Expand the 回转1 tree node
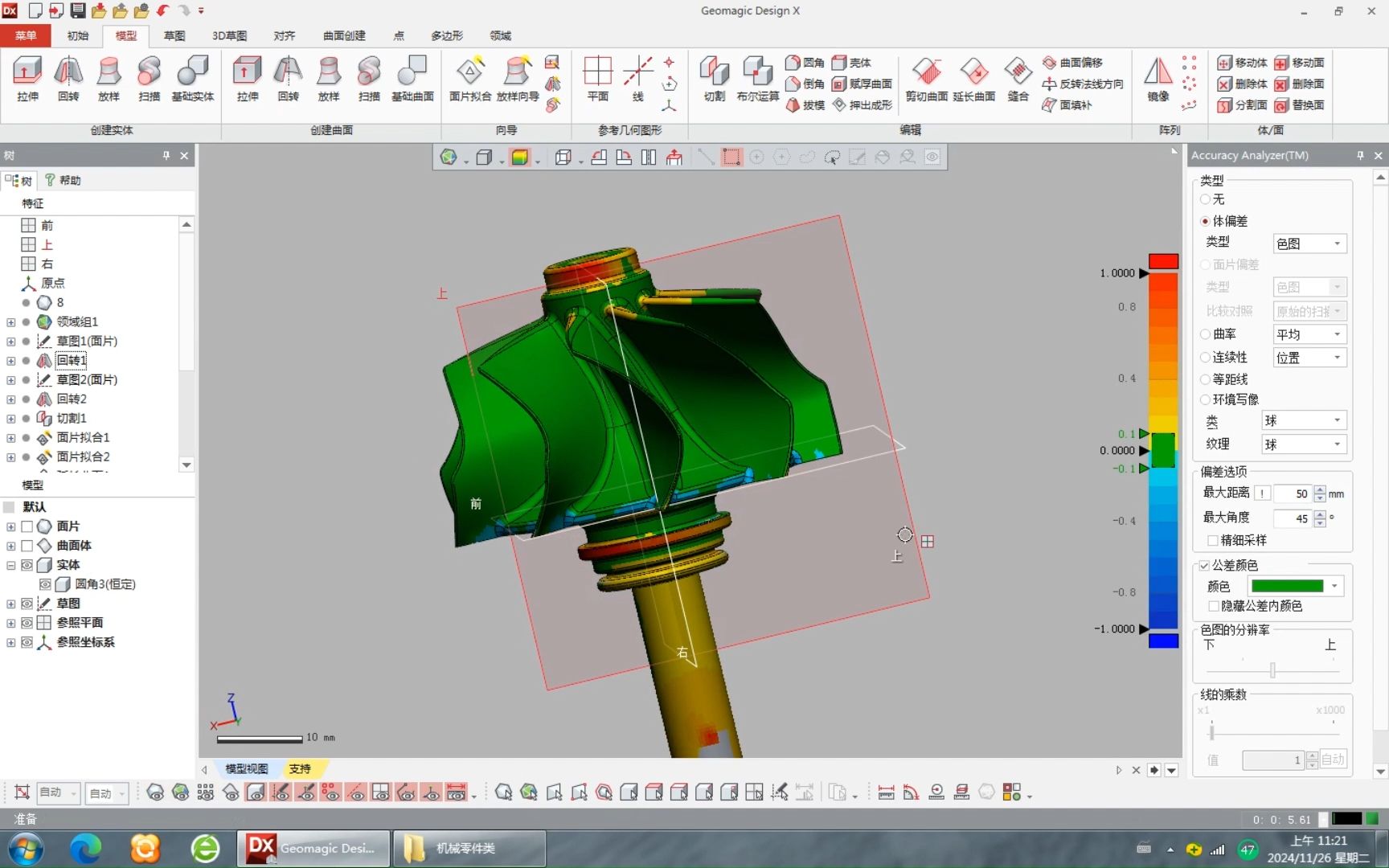1389x868 pixels. click(10, 360)
